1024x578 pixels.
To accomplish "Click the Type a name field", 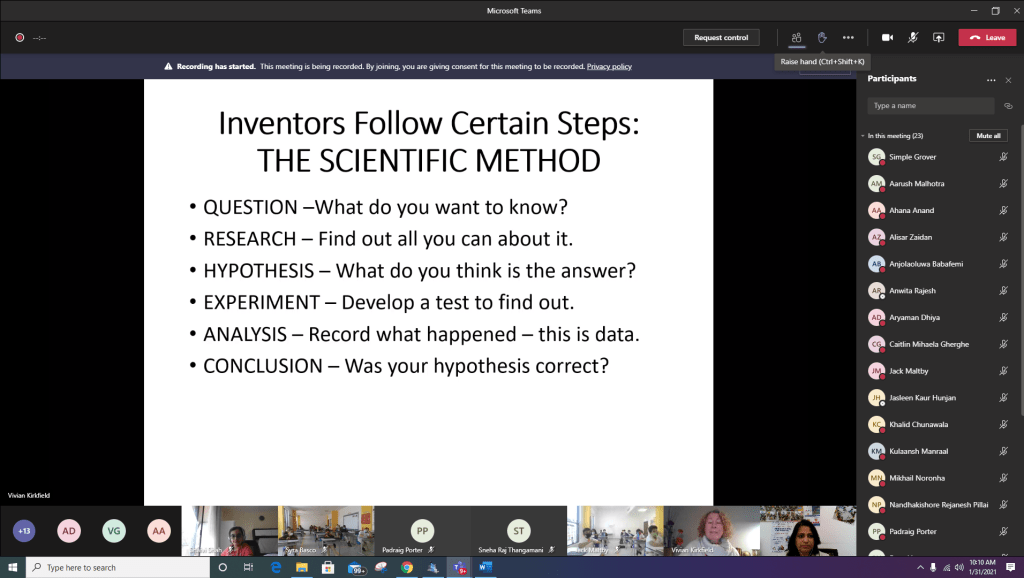I will point(930,105).
